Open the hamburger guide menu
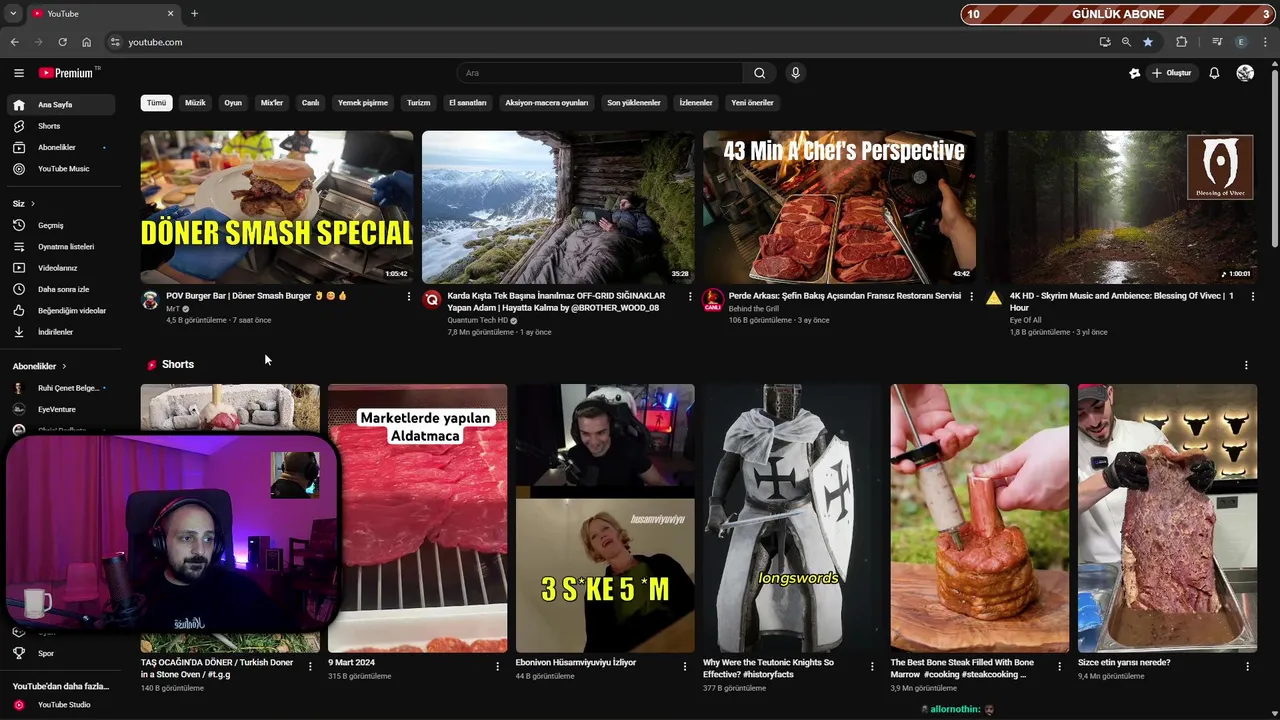 [18, 73]
